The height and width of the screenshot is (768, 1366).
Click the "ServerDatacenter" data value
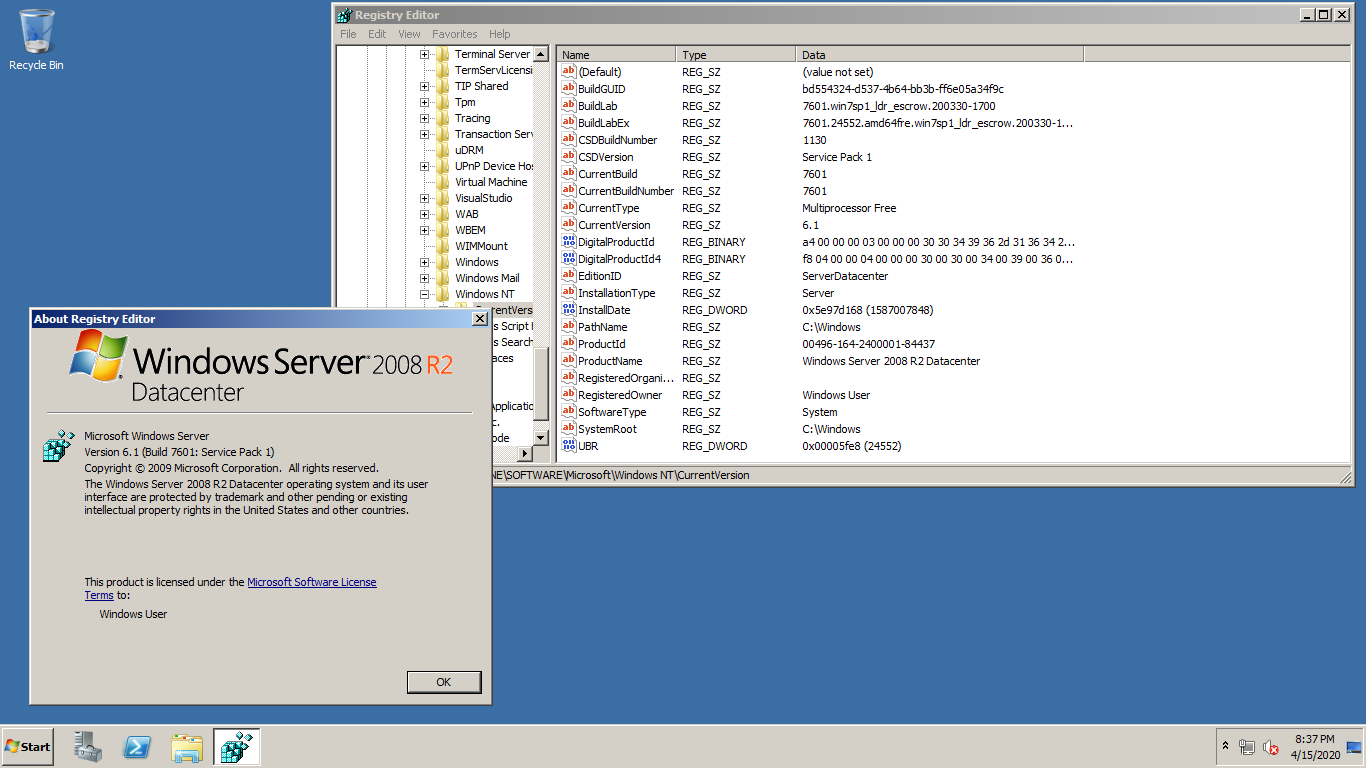[845, 276]
